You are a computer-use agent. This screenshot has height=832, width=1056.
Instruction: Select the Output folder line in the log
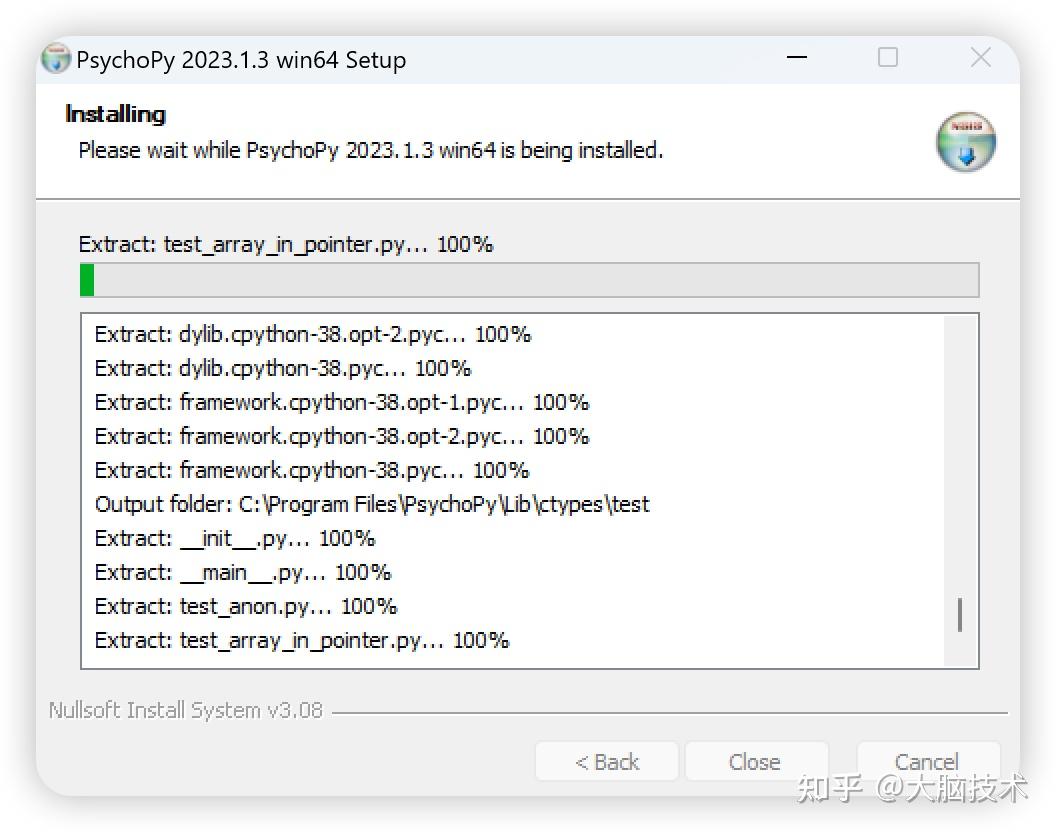point(371,504)
